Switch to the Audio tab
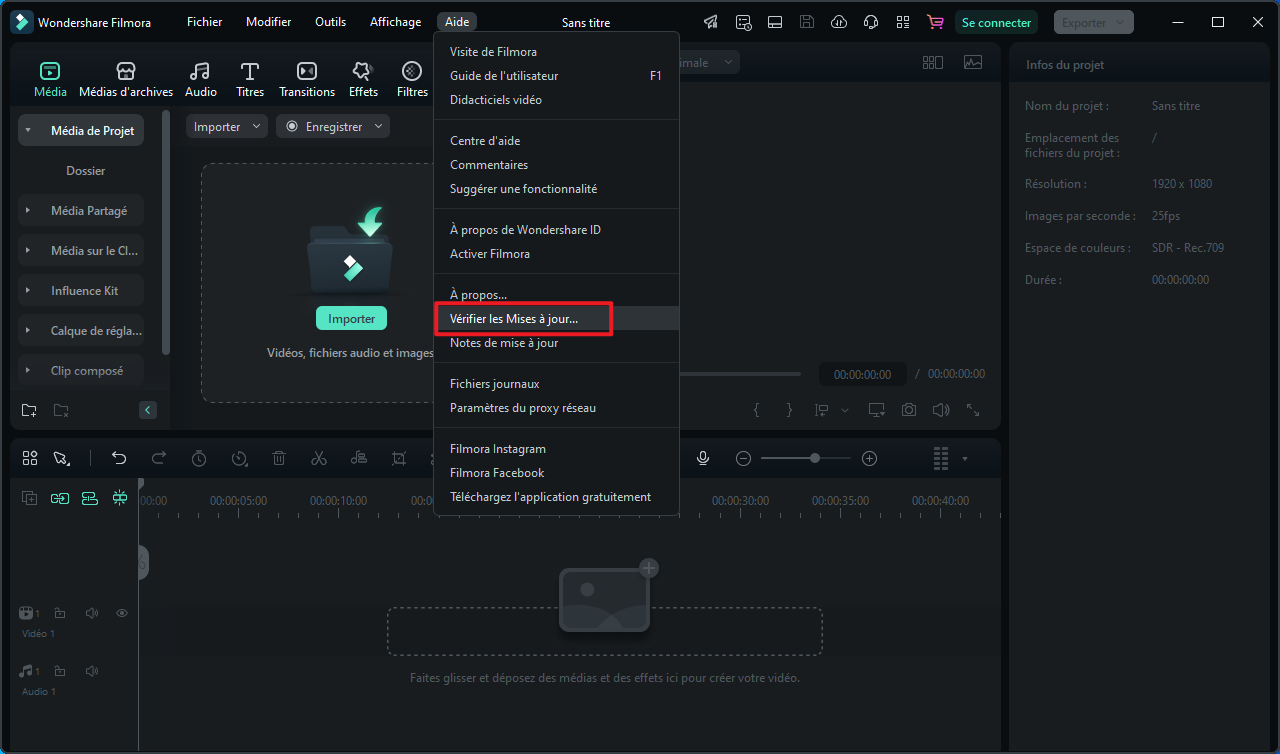Viewport: 1280px width, 754px height. (201, 79)
